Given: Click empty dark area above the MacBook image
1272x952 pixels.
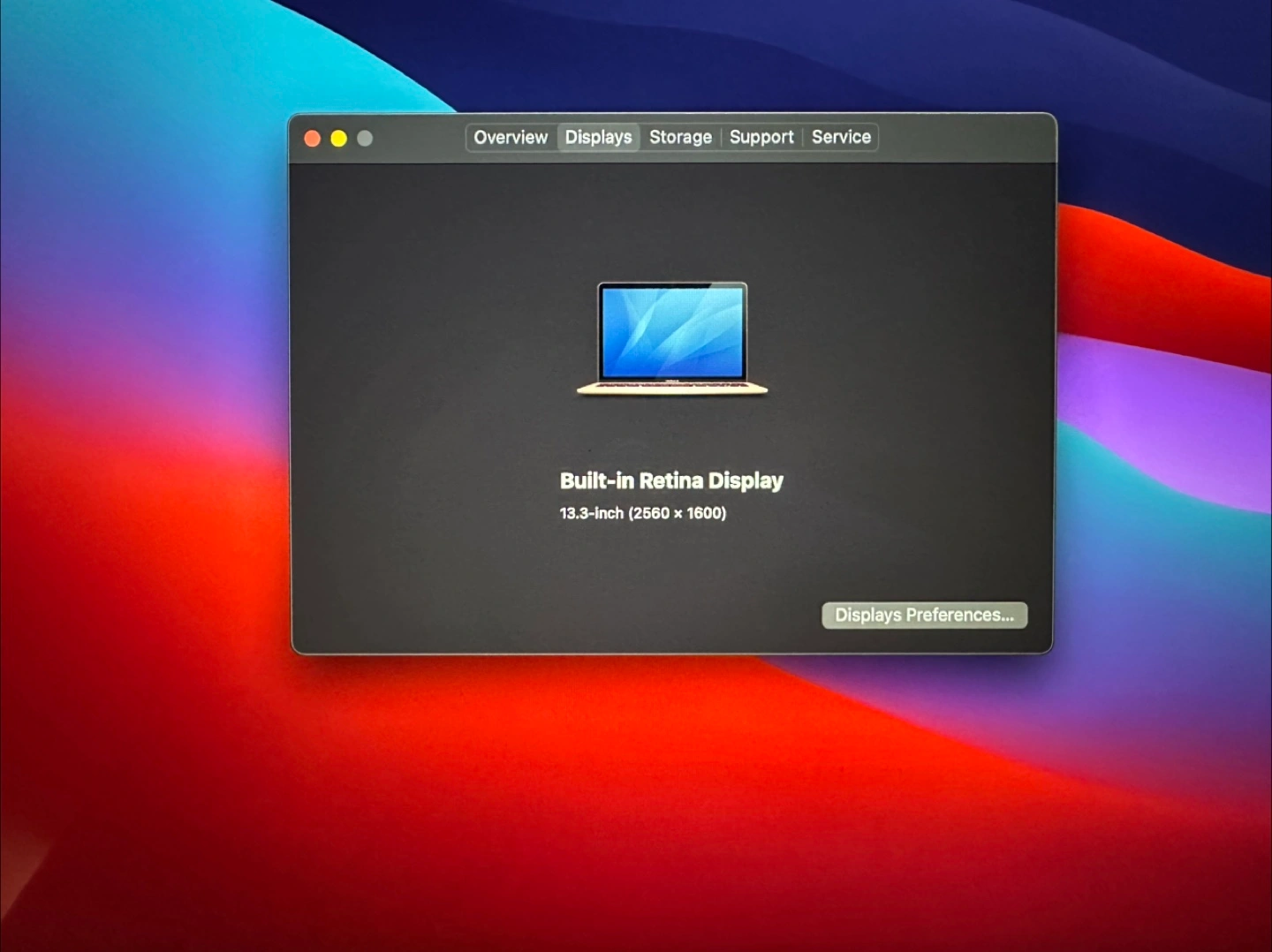Looking at the screenshot, I should pyautogui.click(x=671, y=221).
